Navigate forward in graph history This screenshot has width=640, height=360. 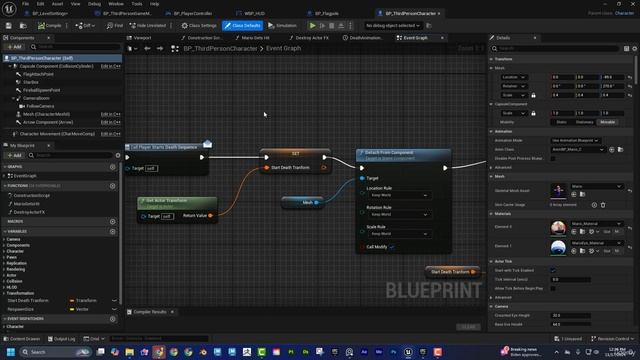(160, 49)
